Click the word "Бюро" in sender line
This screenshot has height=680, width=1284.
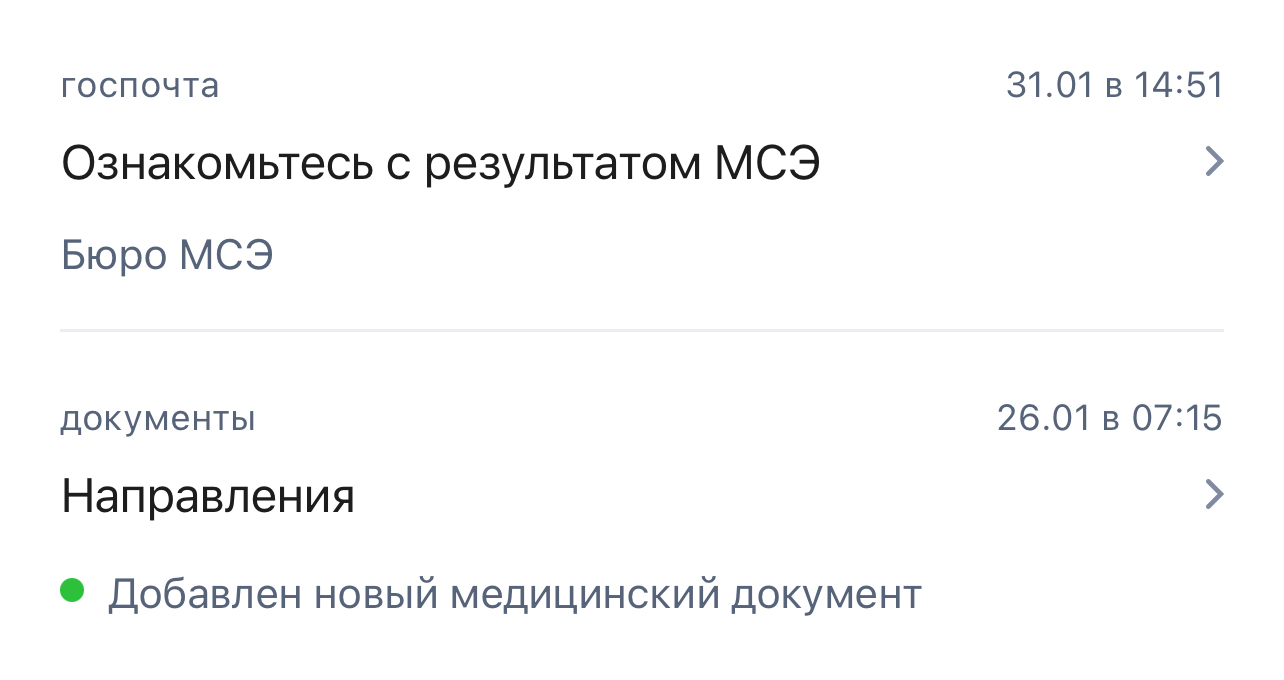tap(114, 257)
